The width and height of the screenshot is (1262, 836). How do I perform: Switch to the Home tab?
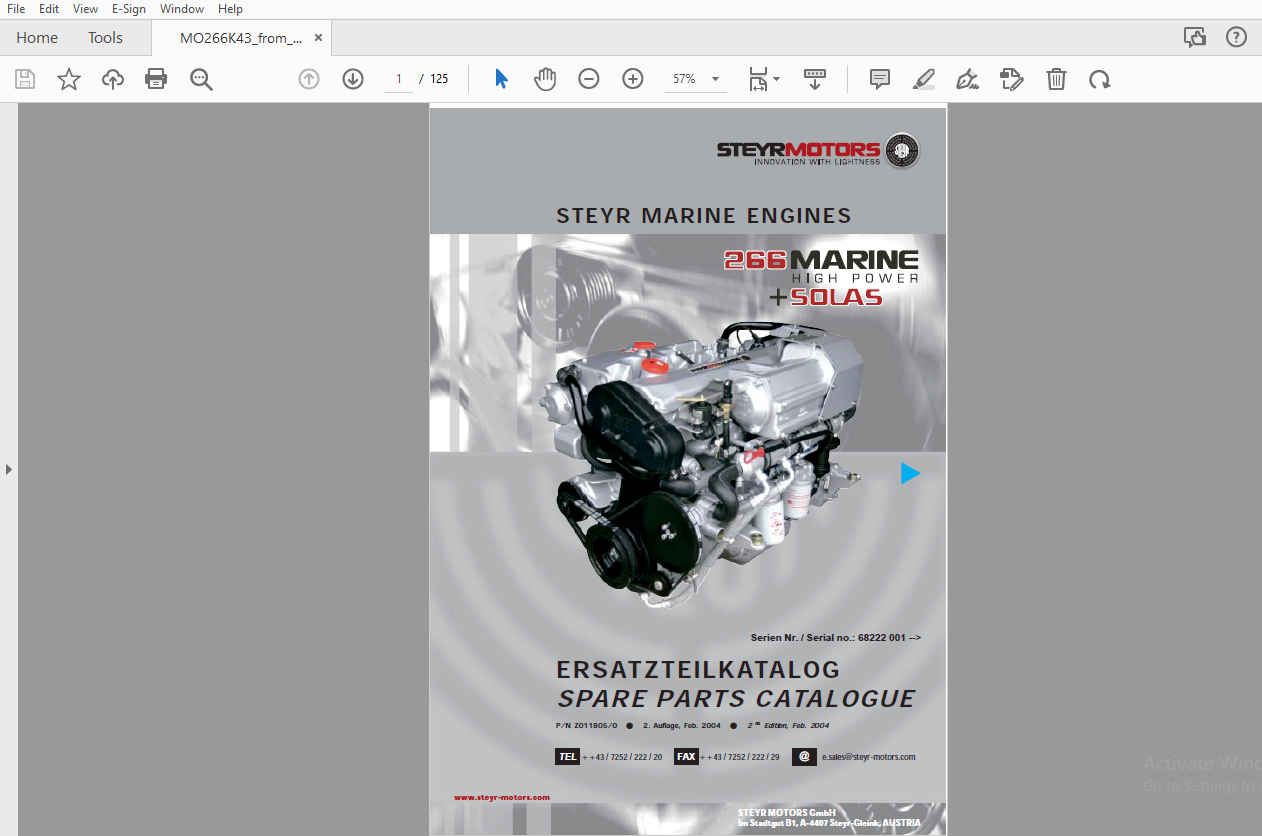point(37,38)
